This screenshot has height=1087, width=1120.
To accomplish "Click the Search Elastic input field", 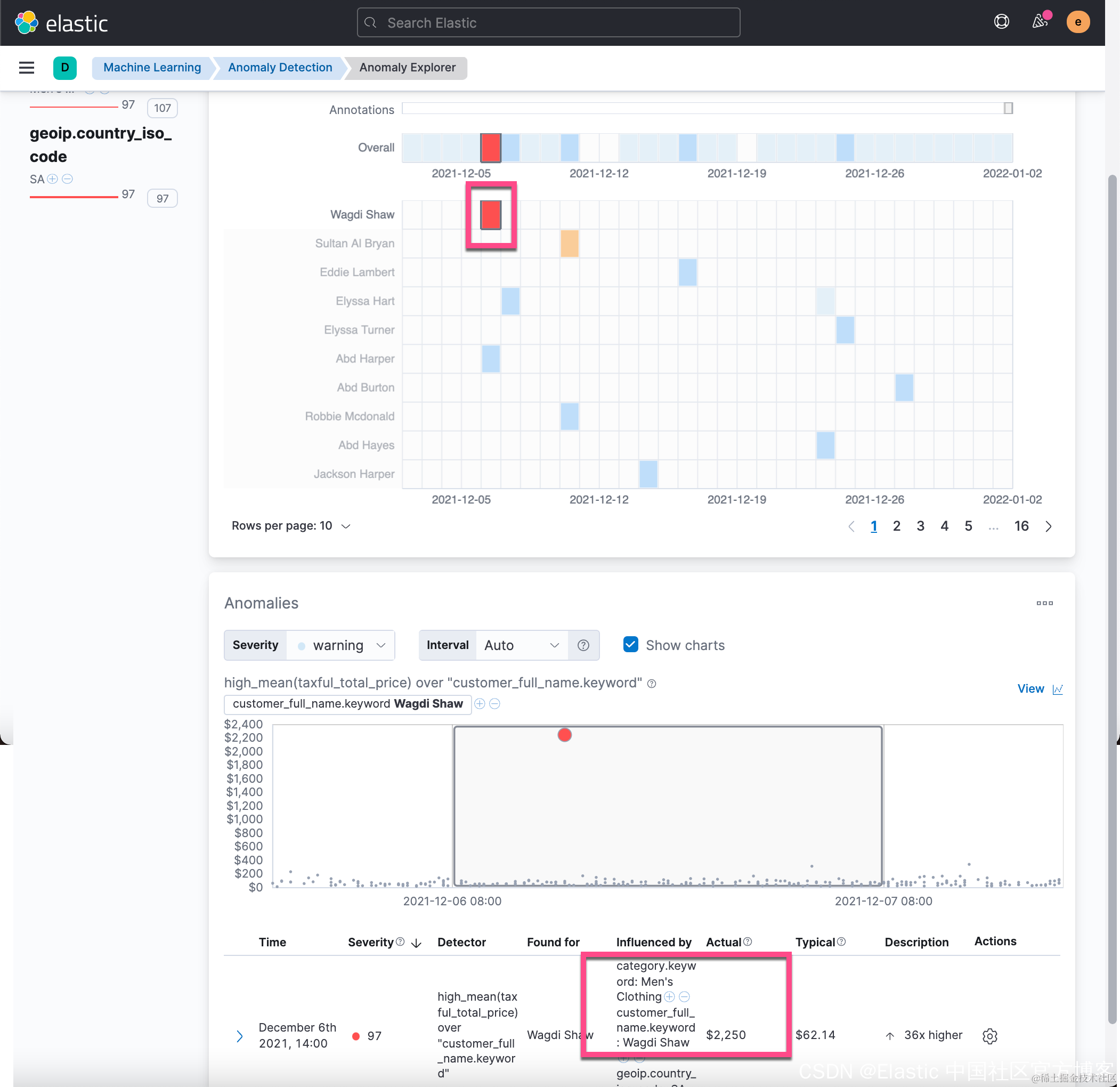I will pos(548,23).
